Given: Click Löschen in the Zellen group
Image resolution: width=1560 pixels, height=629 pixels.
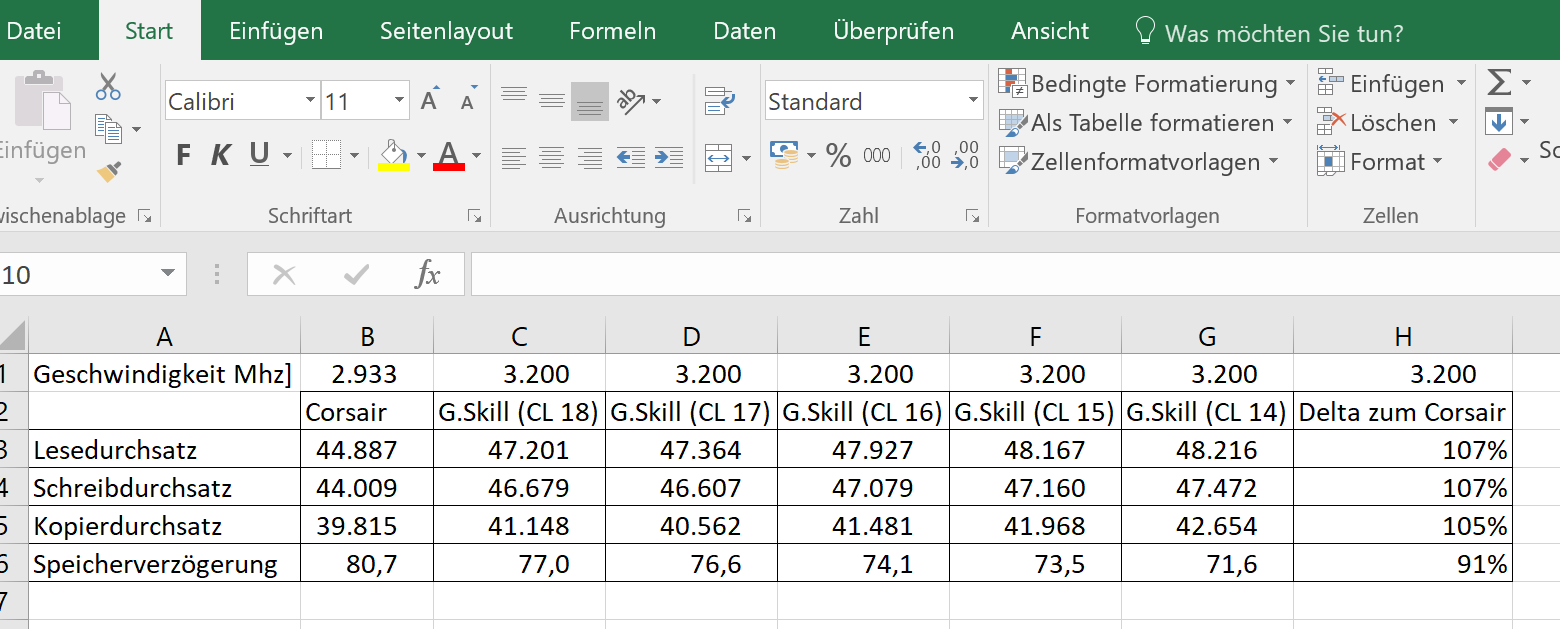Looking at the screenshot, I should 1387,123.
